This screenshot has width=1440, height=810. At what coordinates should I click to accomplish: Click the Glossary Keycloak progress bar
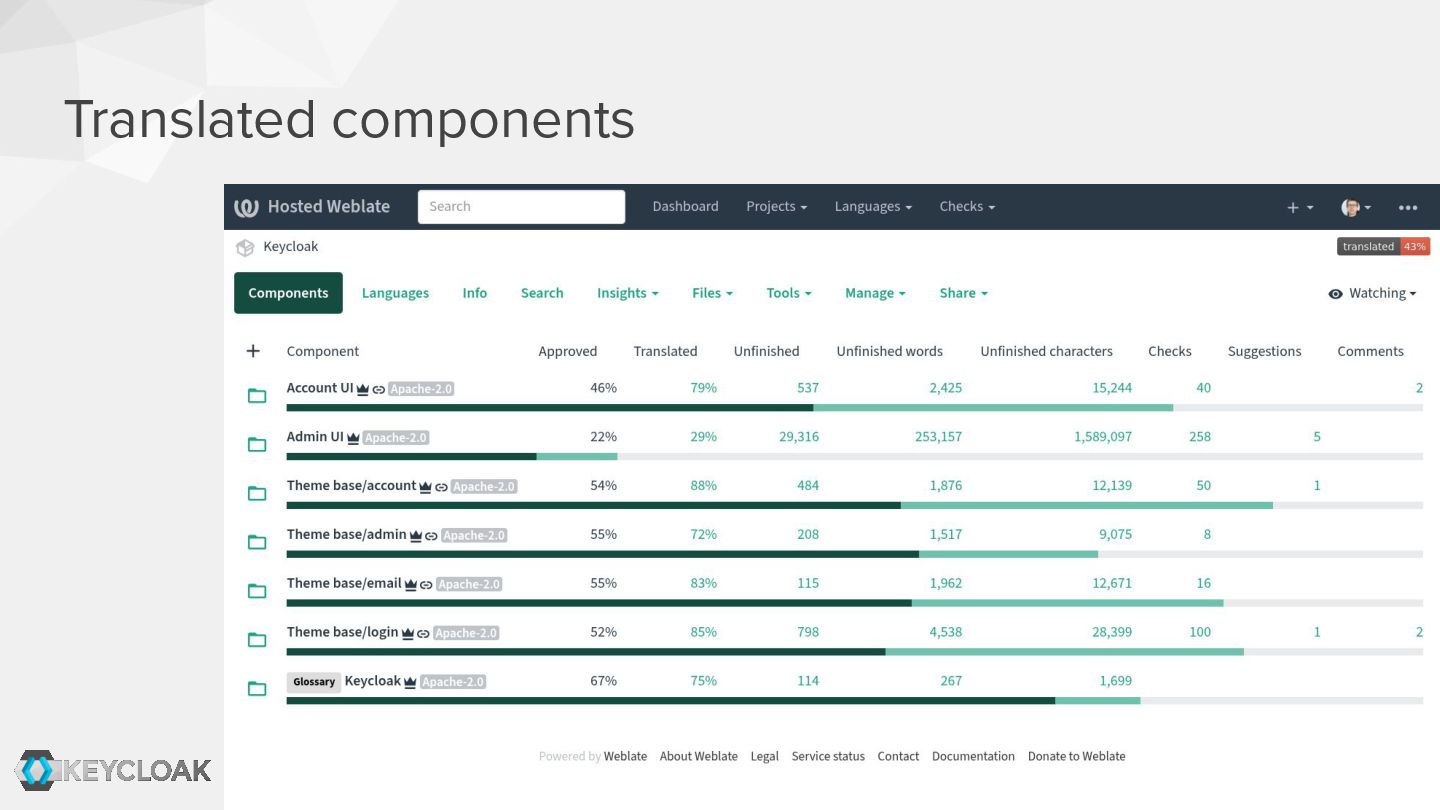[854, 701]
